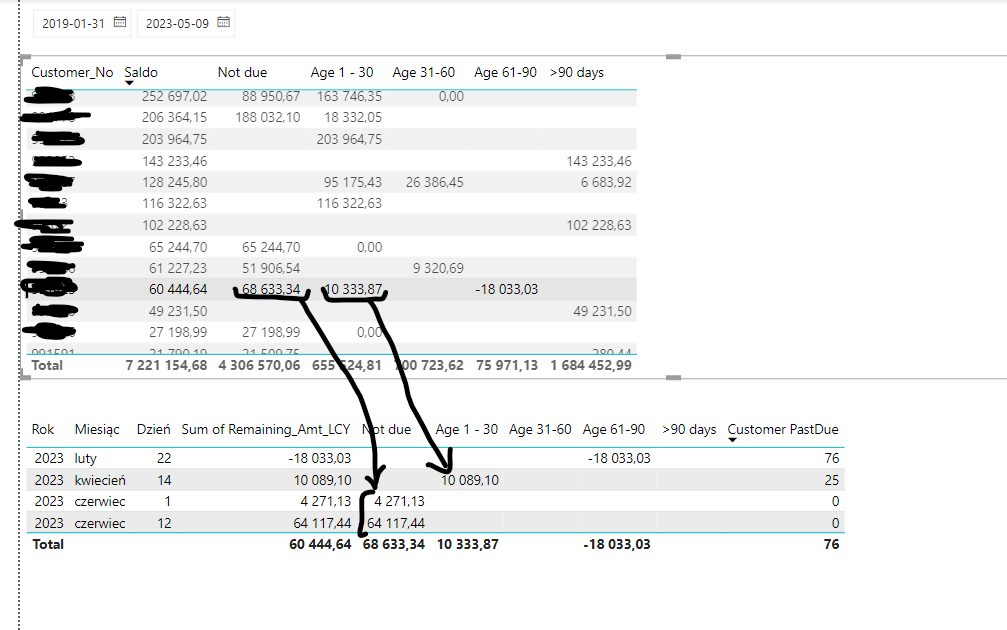This screenshot has width=1007, height=630.
Task: Select lower total Not due 68 633,34
Action: 394,545
